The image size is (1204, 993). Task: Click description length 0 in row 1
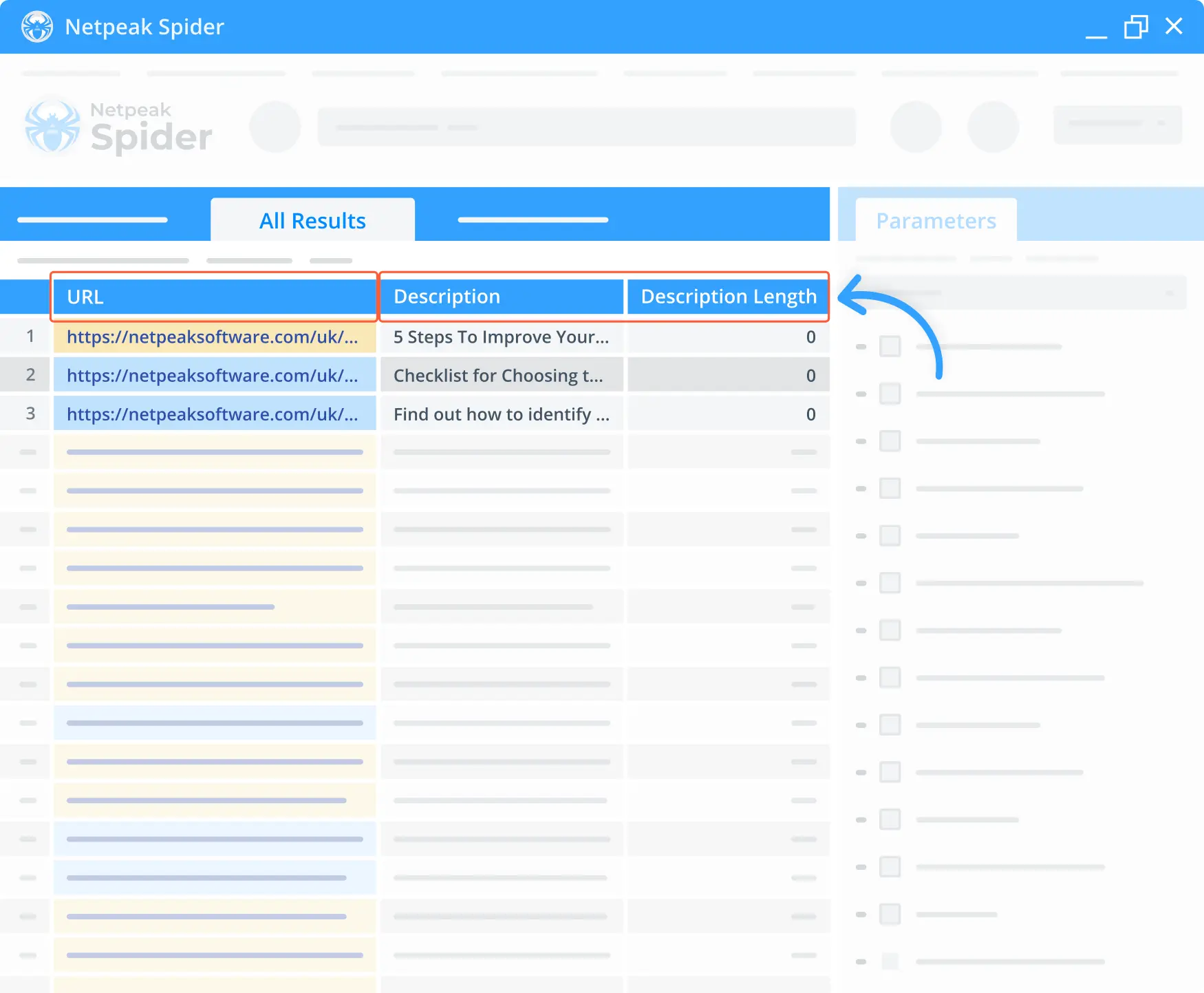point(729,337)
